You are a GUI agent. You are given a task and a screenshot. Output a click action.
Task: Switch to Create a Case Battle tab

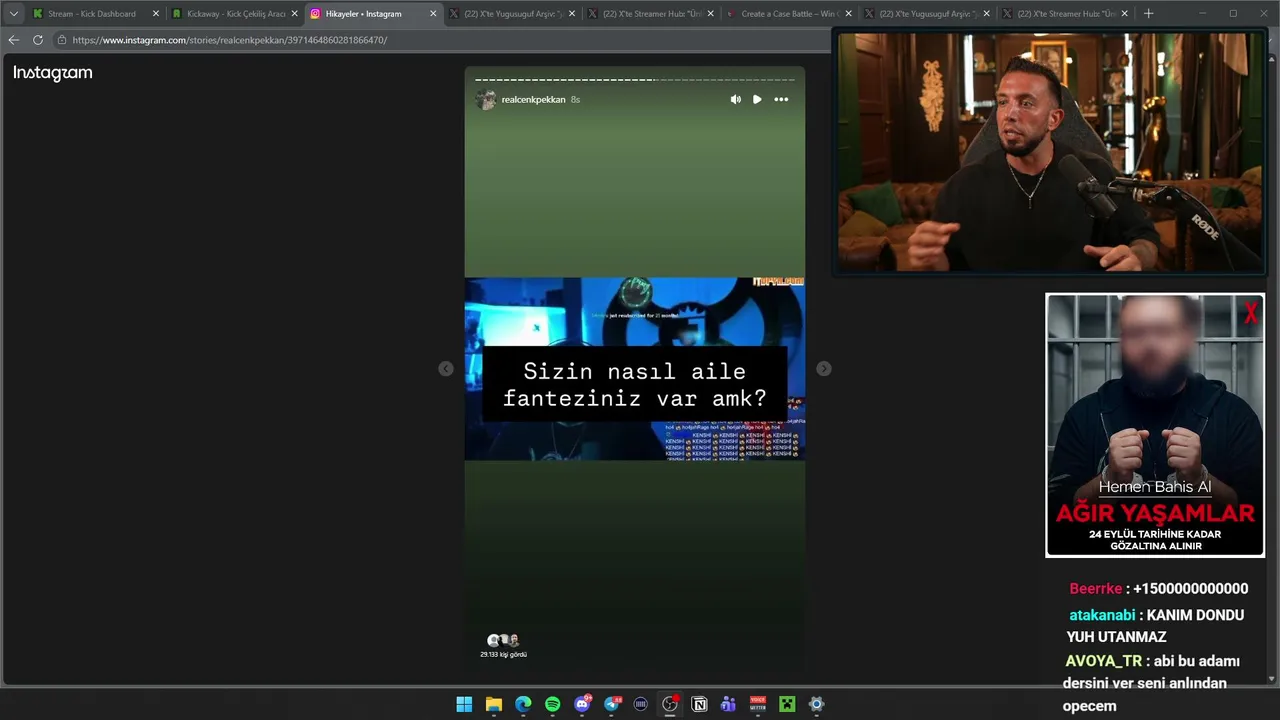[789, 14]
